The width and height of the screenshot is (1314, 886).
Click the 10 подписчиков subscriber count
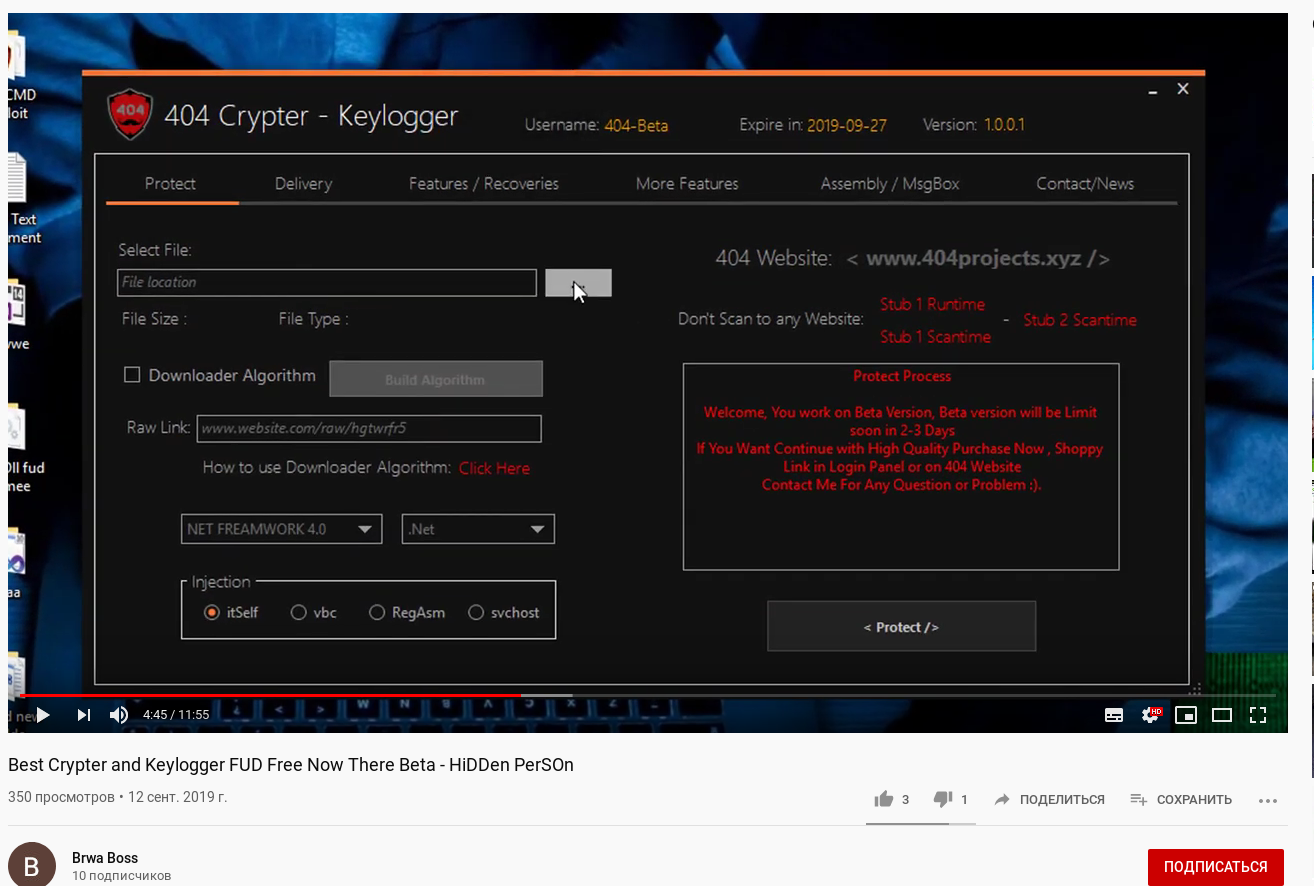pyautogui.click(x=121, y=876)
